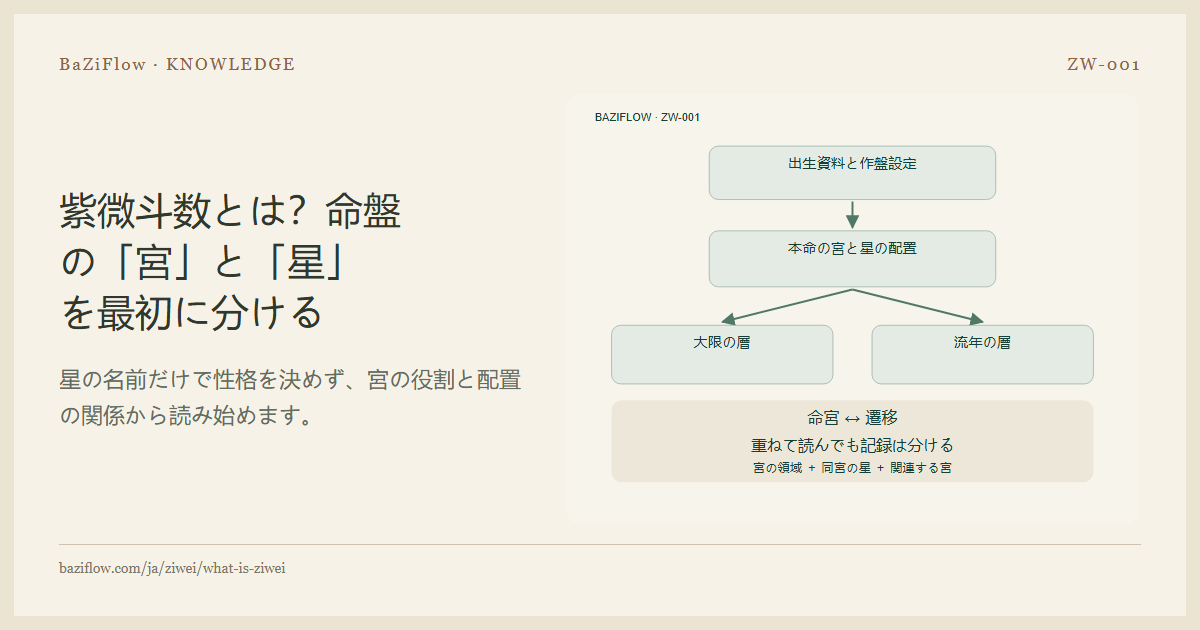Click the 命宮 ↔ 遷移 line
The height and width of the screenshot is (630, 1200).
(x=852, y=418)
